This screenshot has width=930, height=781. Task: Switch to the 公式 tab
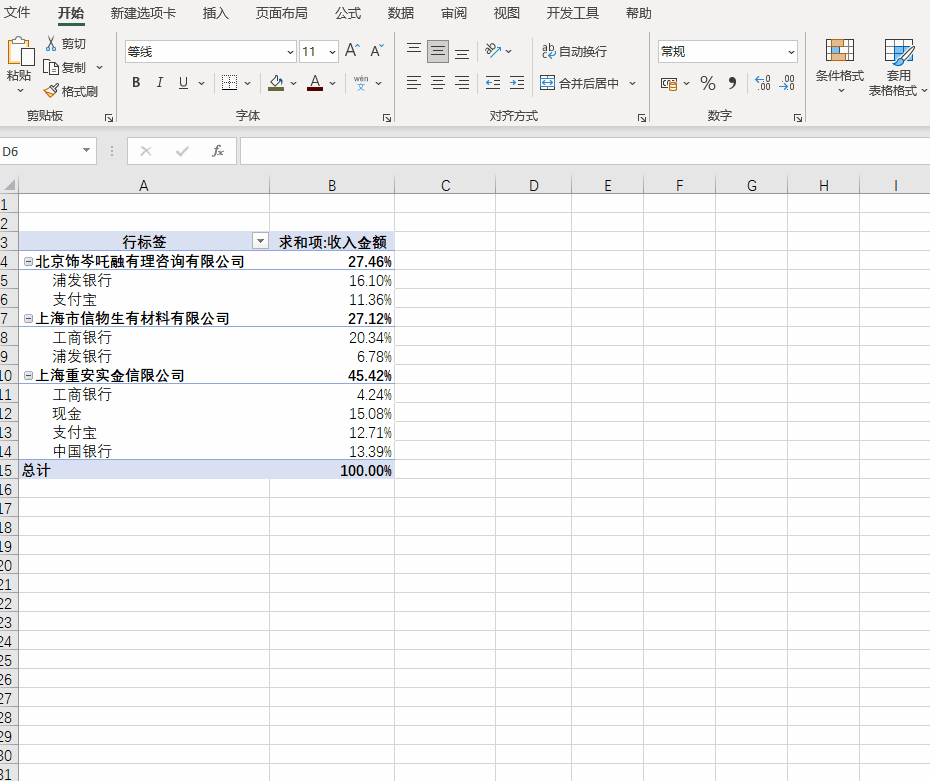click(x=348, y=13)
